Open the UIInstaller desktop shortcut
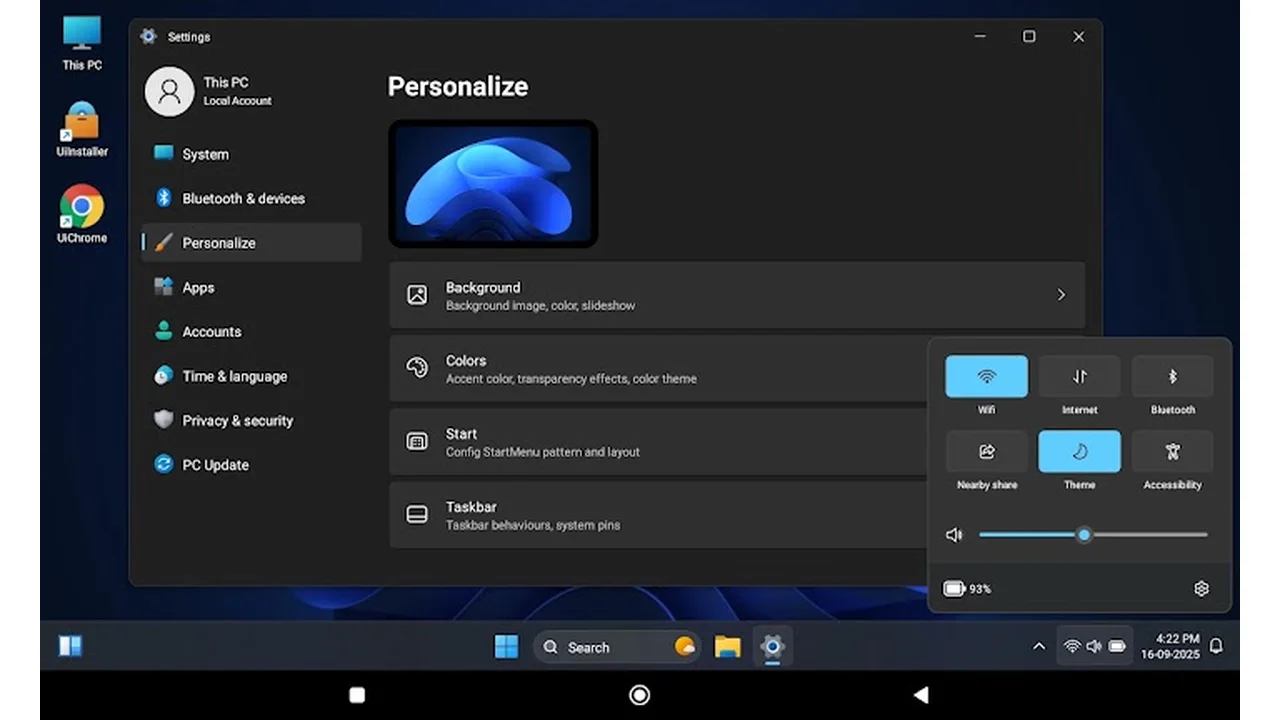Viewport: 1280px width, 720px height. click(82, 129)
